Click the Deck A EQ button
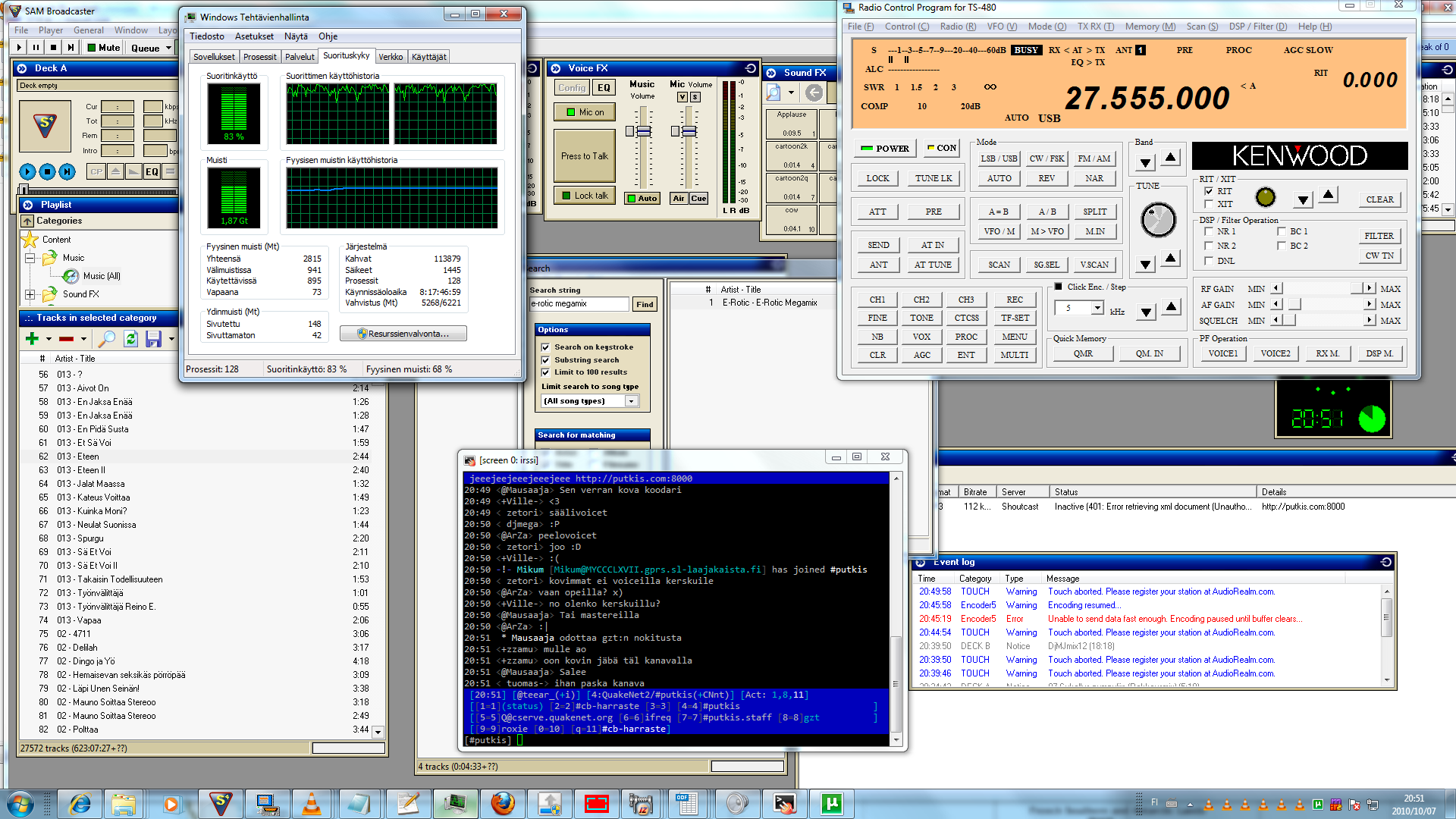Image resolution: width=1456 pixels, height=819 pixels. [x=152, y=172]
